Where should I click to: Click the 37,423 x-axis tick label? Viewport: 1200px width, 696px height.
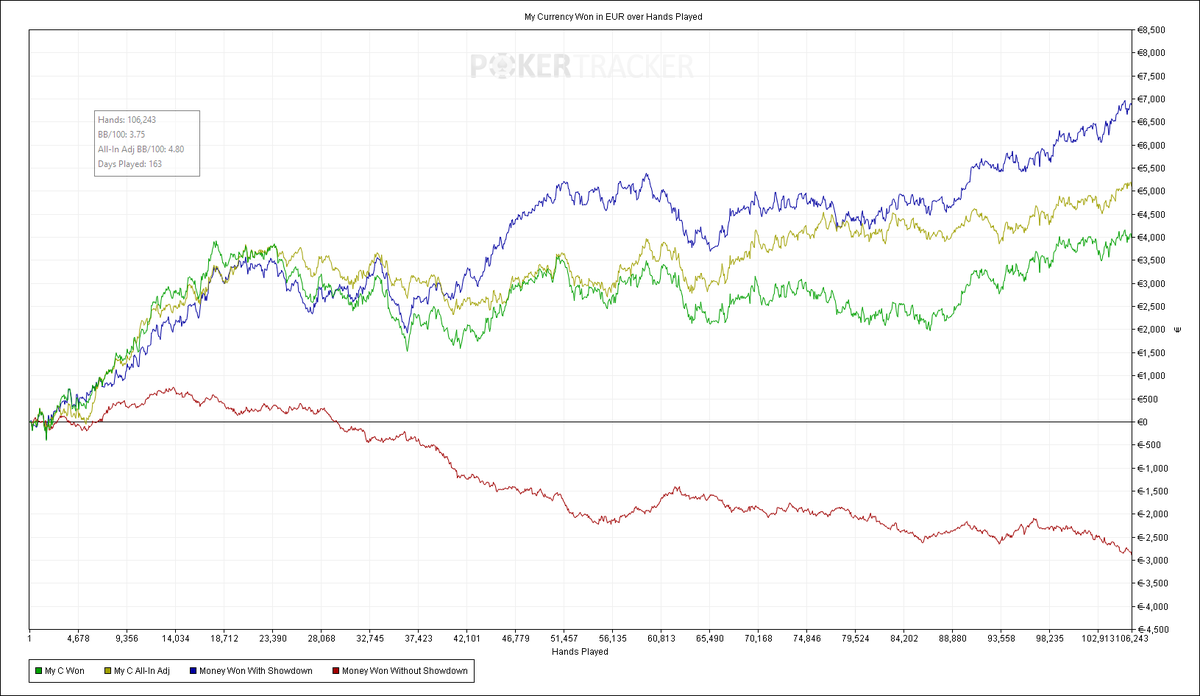click(418, 637)
